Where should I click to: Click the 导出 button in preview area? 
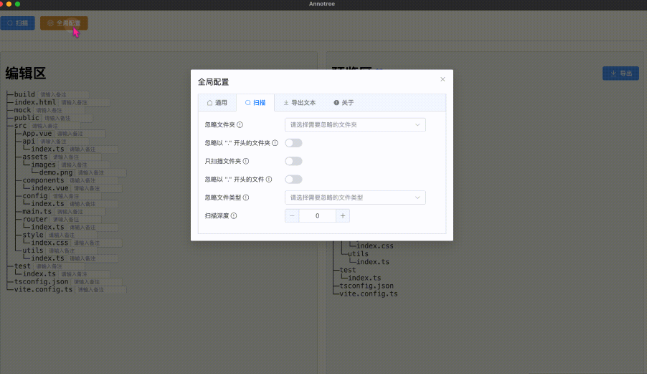click(621, 73)
